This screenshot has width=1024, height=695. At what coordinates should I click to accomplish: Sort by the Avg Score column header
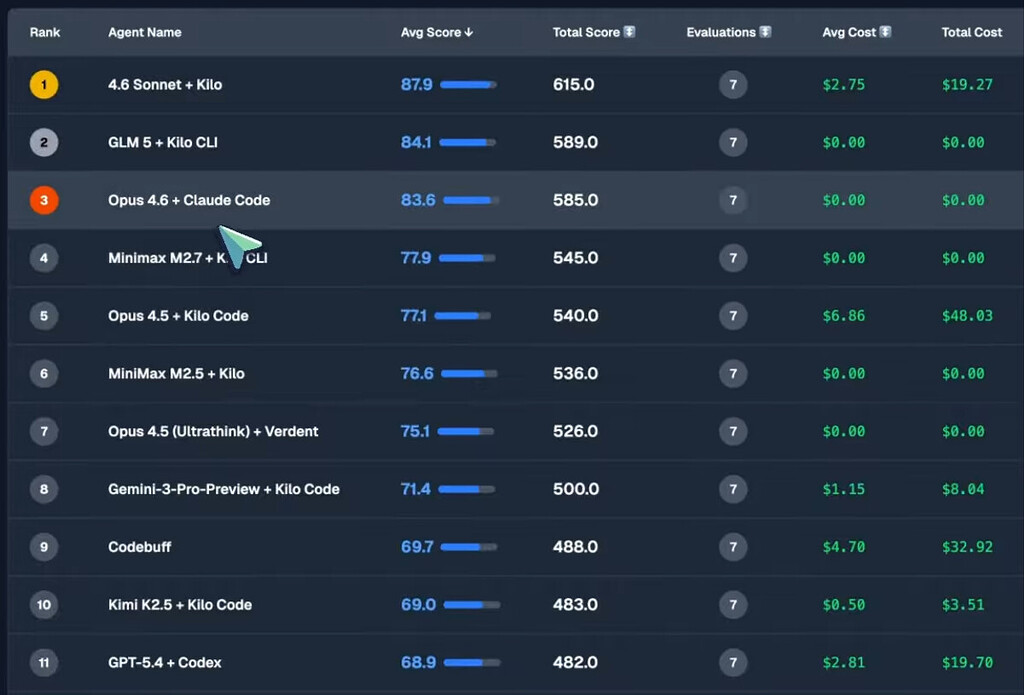pyautogui.click(x=436, y=32)
